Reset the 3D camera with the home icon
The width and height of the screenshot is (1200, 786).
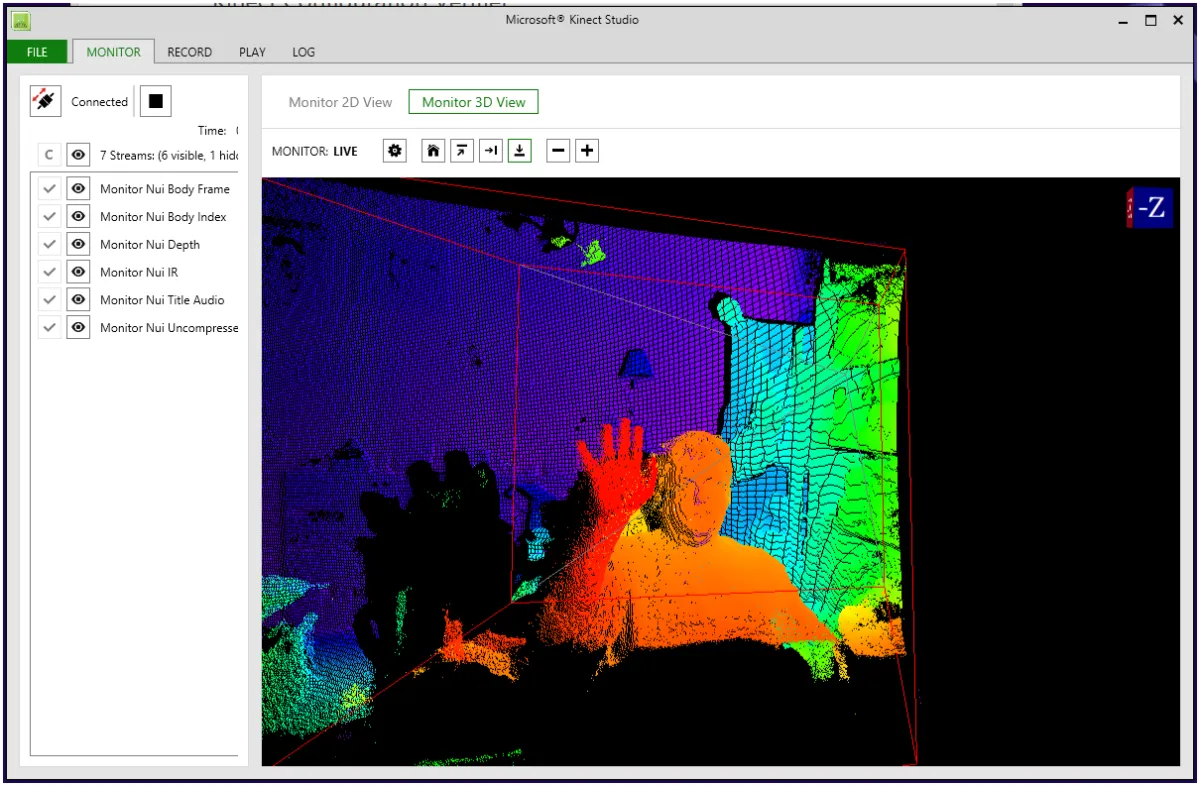tap(433, 151)
